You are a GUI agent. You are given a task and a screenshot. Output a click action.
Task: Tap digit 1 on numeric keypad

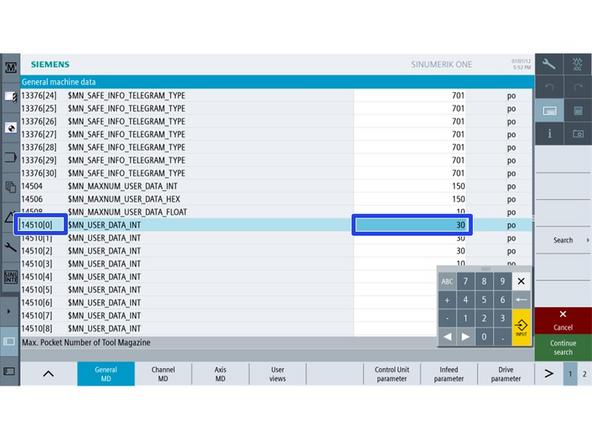point(466,318)
